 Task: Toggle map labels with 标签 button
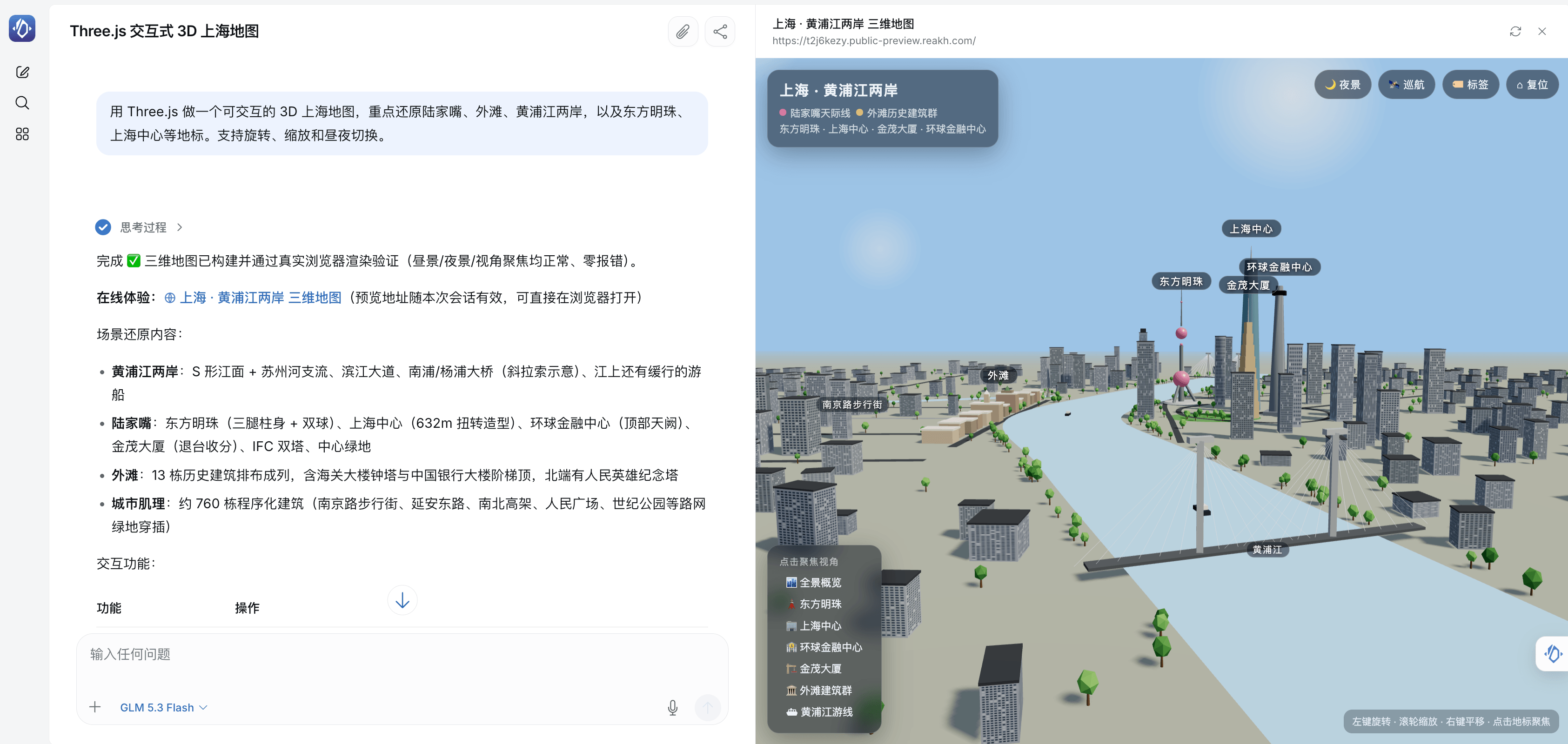pos(1471,85)
